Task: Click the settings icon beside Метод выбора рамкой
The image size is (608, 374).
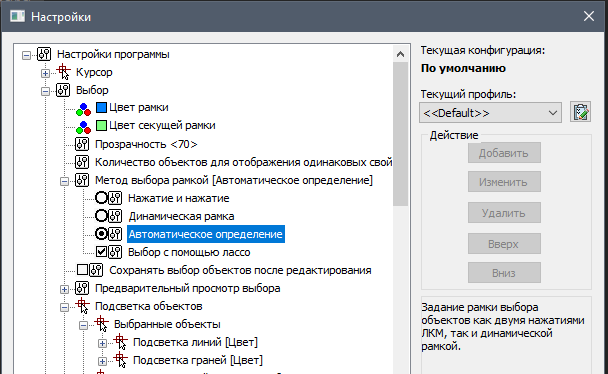Action: [x=82, y=180]
